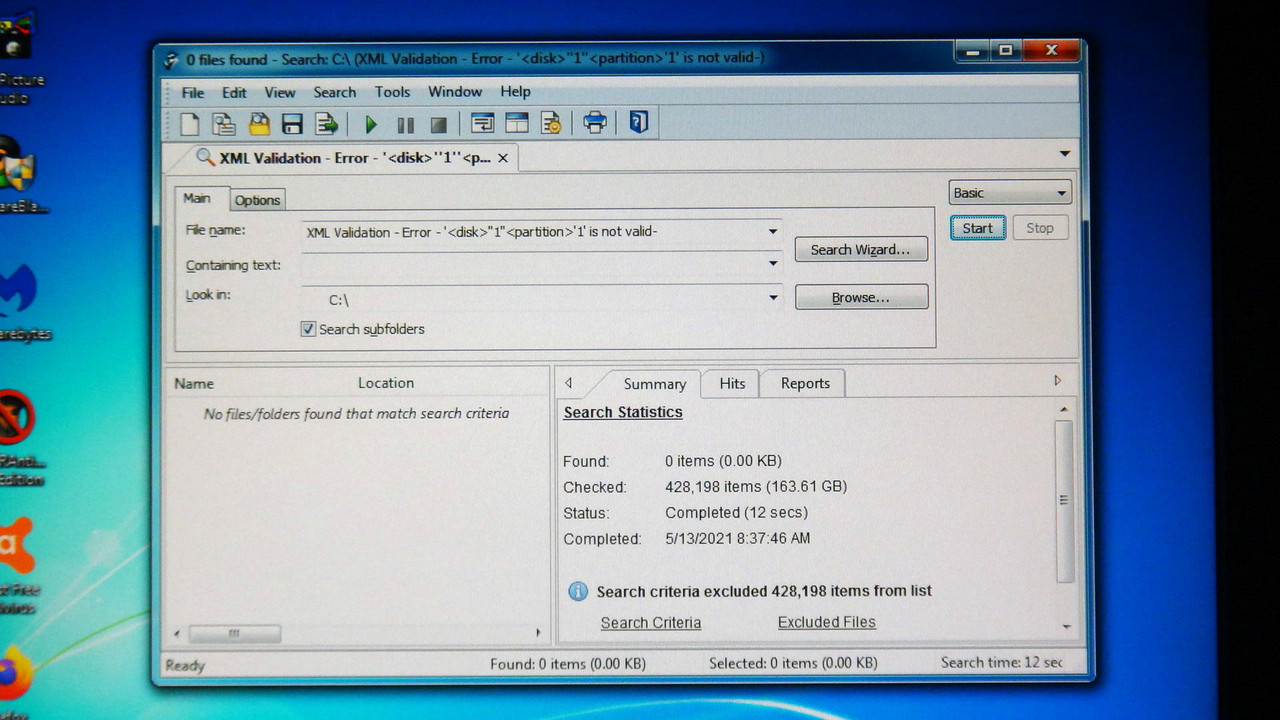Open the Search Criteria link
Viewport: 1280px width, 720px height.
[651, 623]
